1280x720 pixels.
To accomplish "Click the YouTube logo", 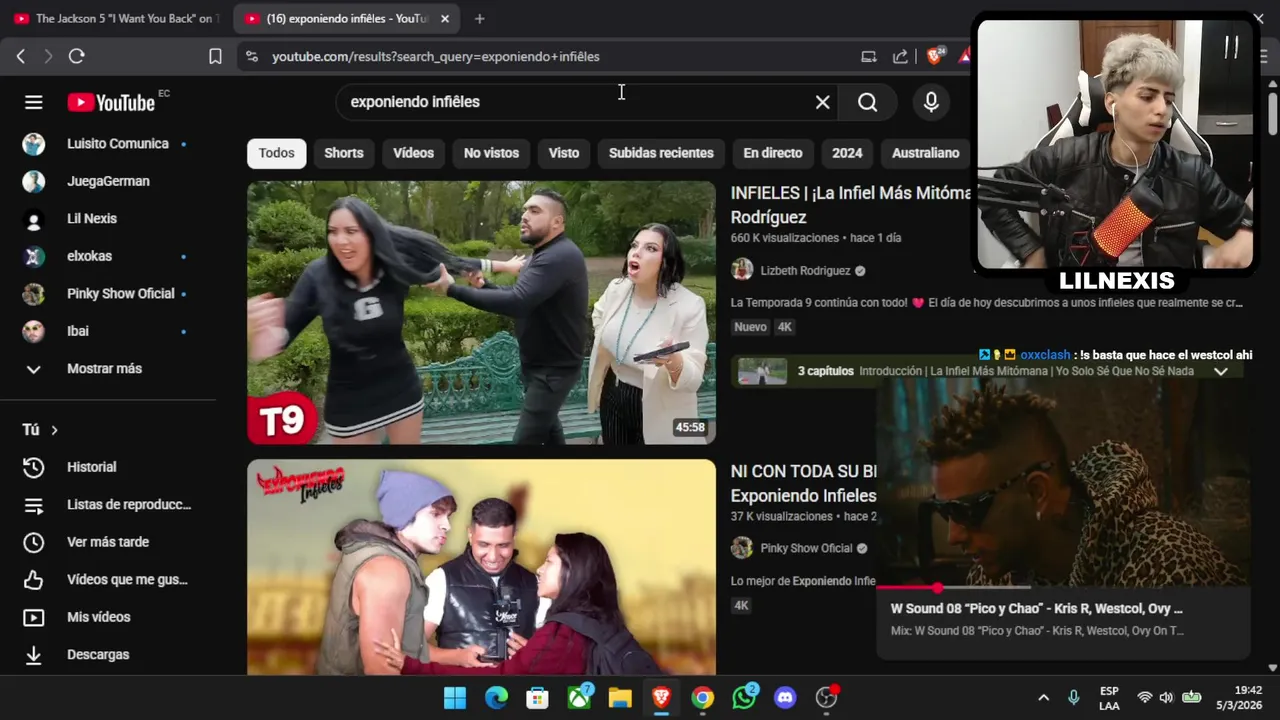I will click(x=111, y=102).
